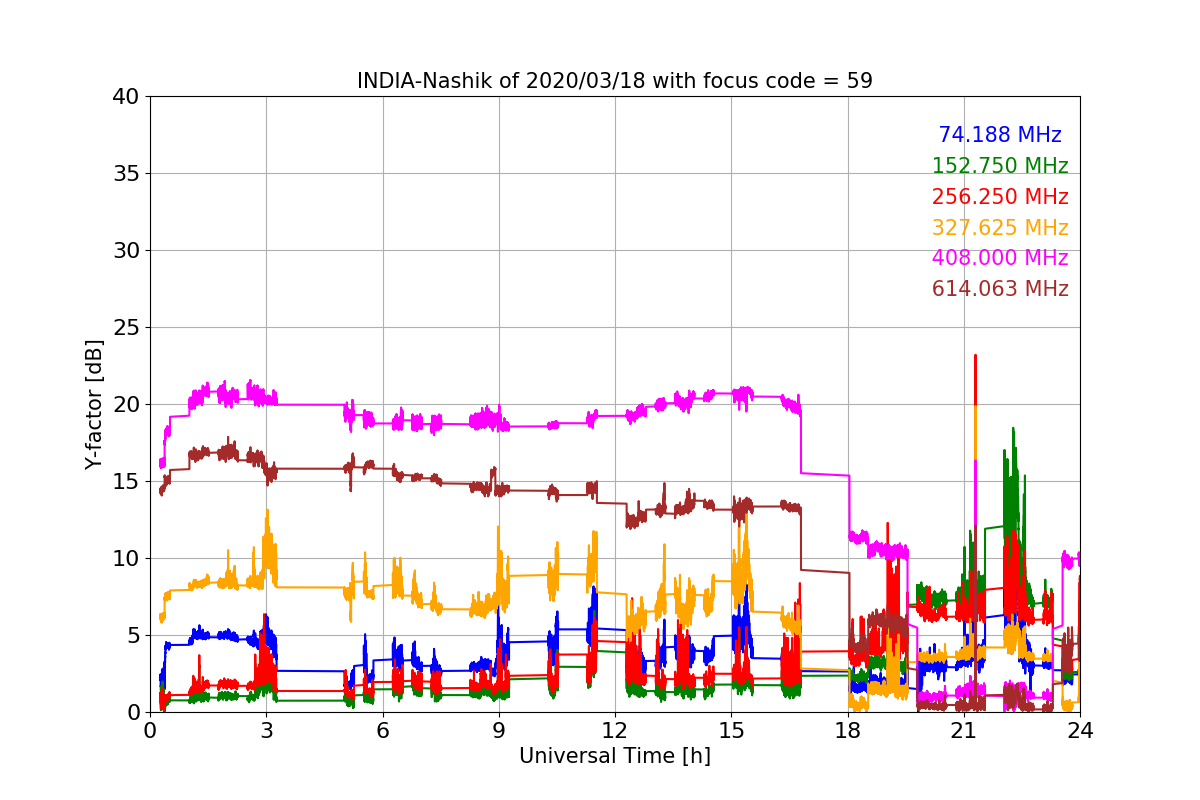Click the x-axis tick label 6
The height and width of the screenshot is (800, 1200).
pyautogui.click(x=382, y=730)
